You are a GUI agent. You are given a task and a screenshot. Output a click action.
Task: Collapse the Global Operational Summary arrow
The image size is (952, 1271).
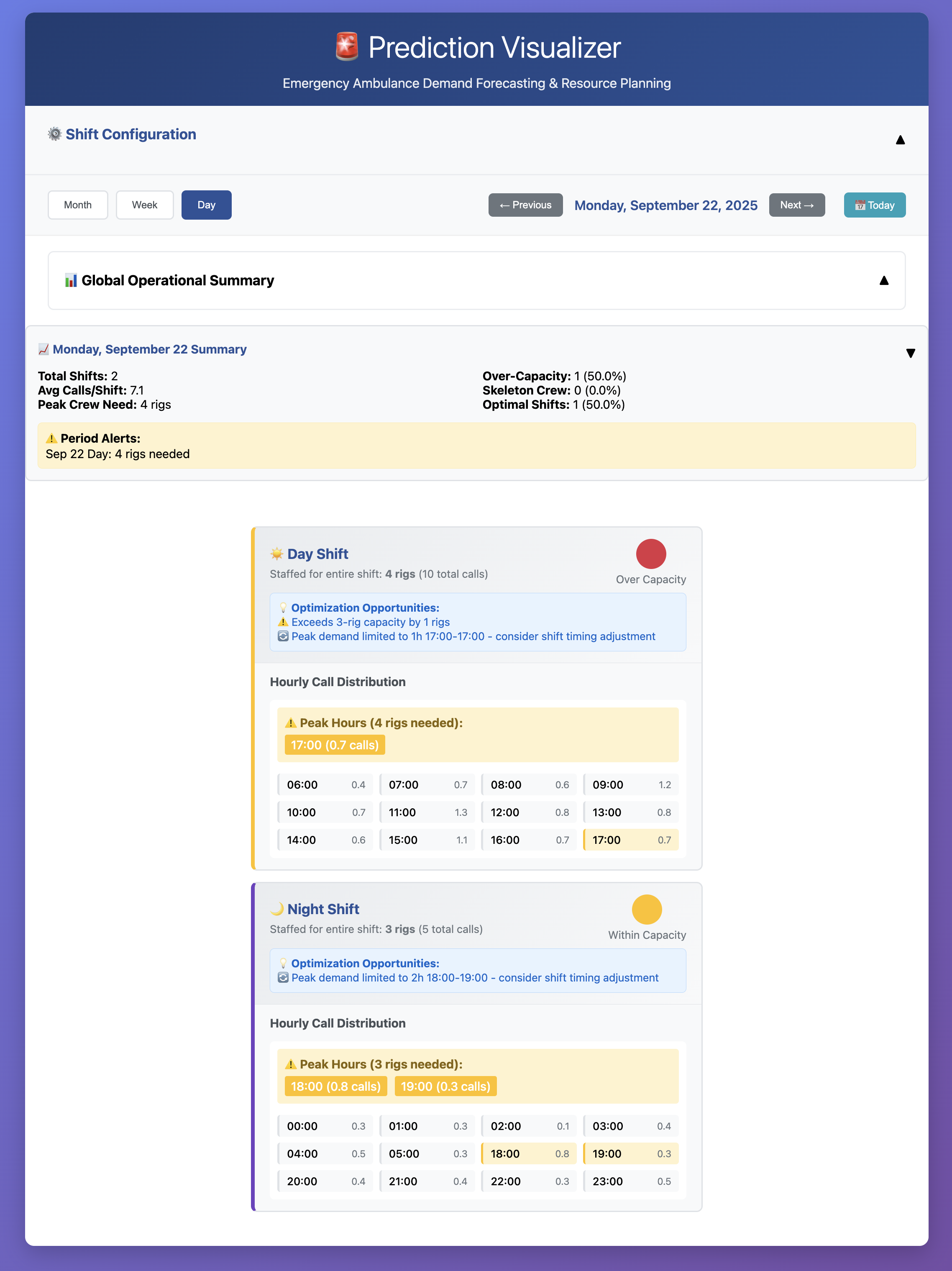pos(884,280)
